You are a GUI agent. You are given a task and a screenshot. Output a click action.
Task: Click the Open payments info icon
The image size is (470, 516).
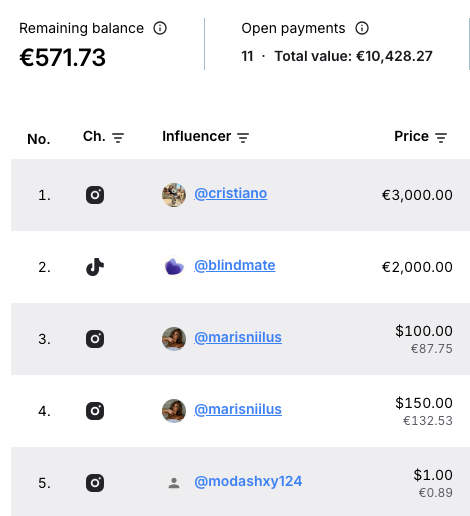tap(362, 28)
